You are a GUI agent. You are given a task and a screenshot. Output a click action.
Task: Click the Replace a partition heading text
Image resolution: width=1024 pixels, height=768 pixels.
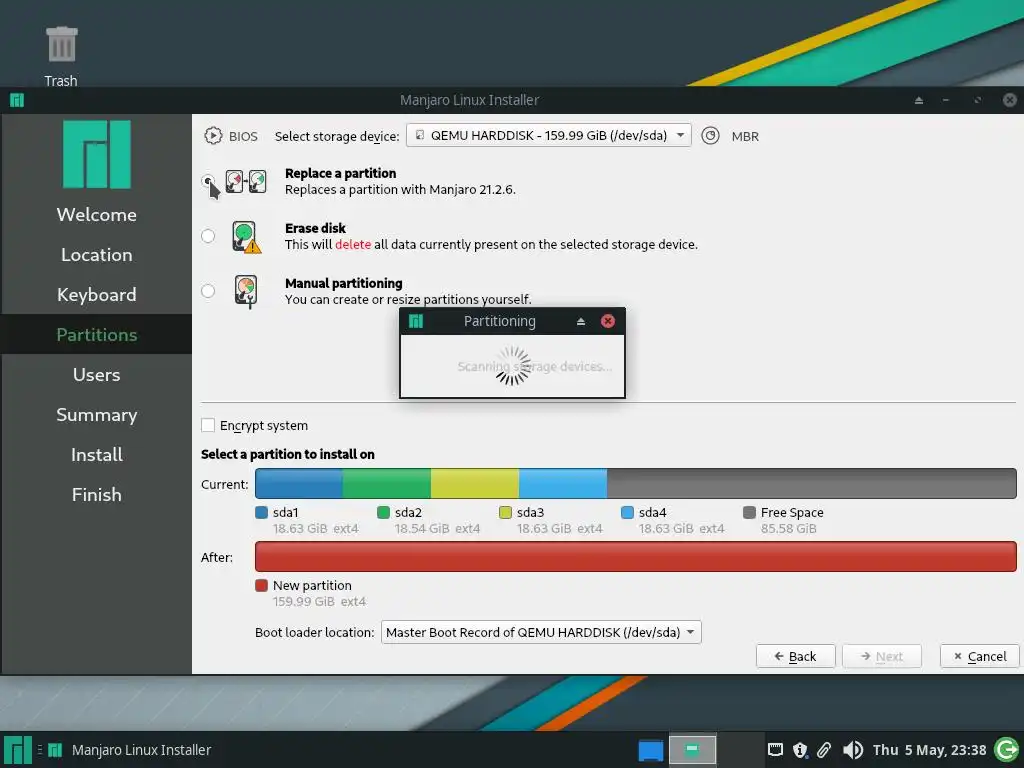click(x=340, y=173)
